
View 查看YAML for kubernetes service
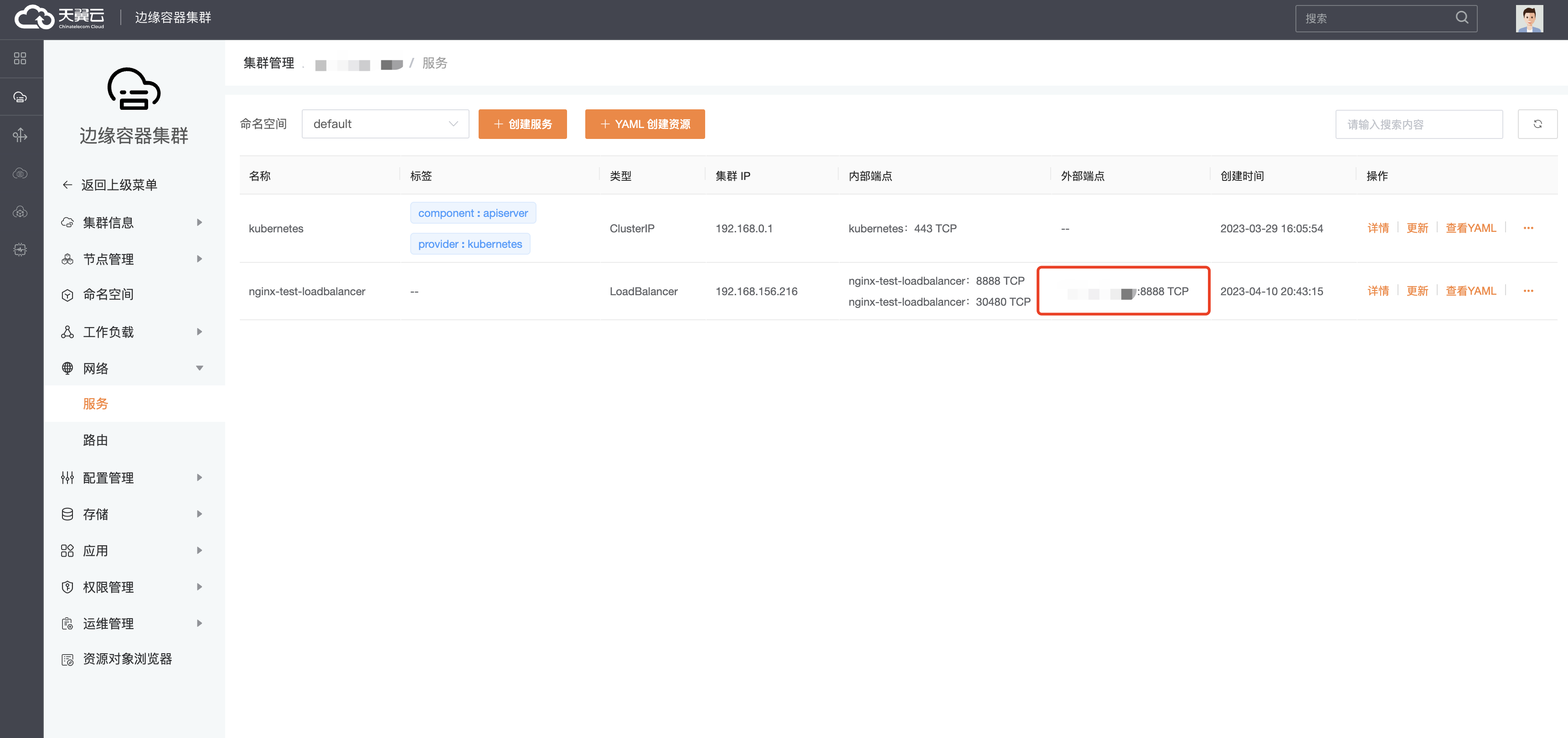click(1470, 228)
